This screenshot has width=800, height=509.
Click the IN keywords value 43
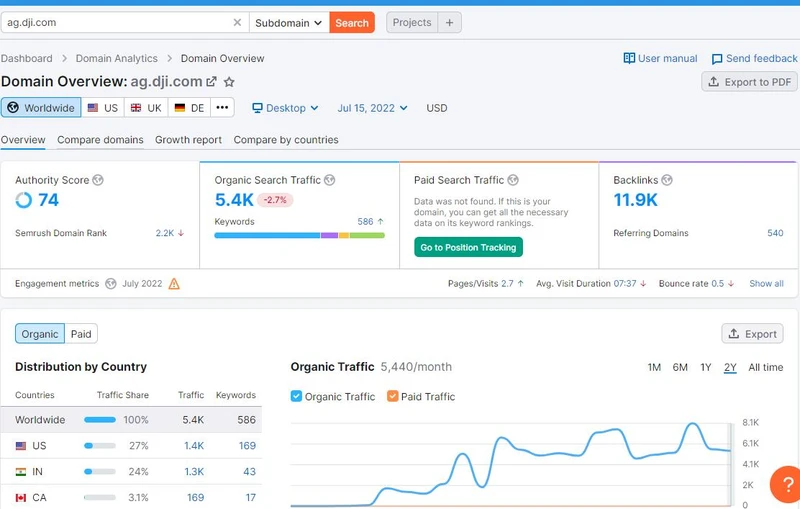click(249, 472)
